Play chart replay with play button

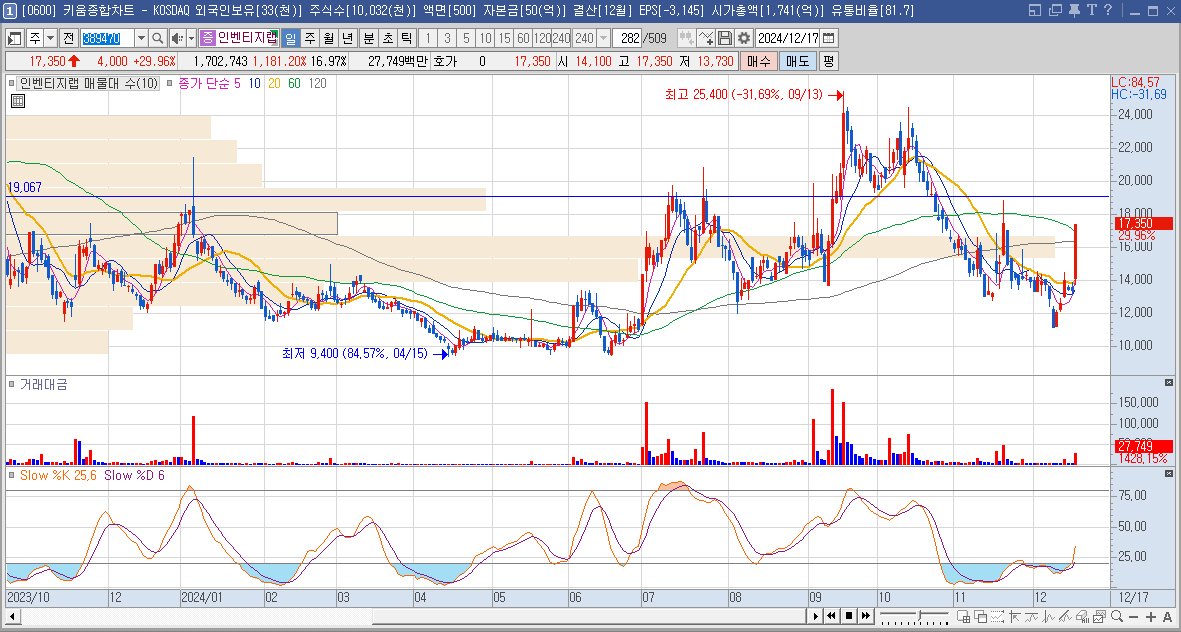point(815,616)
